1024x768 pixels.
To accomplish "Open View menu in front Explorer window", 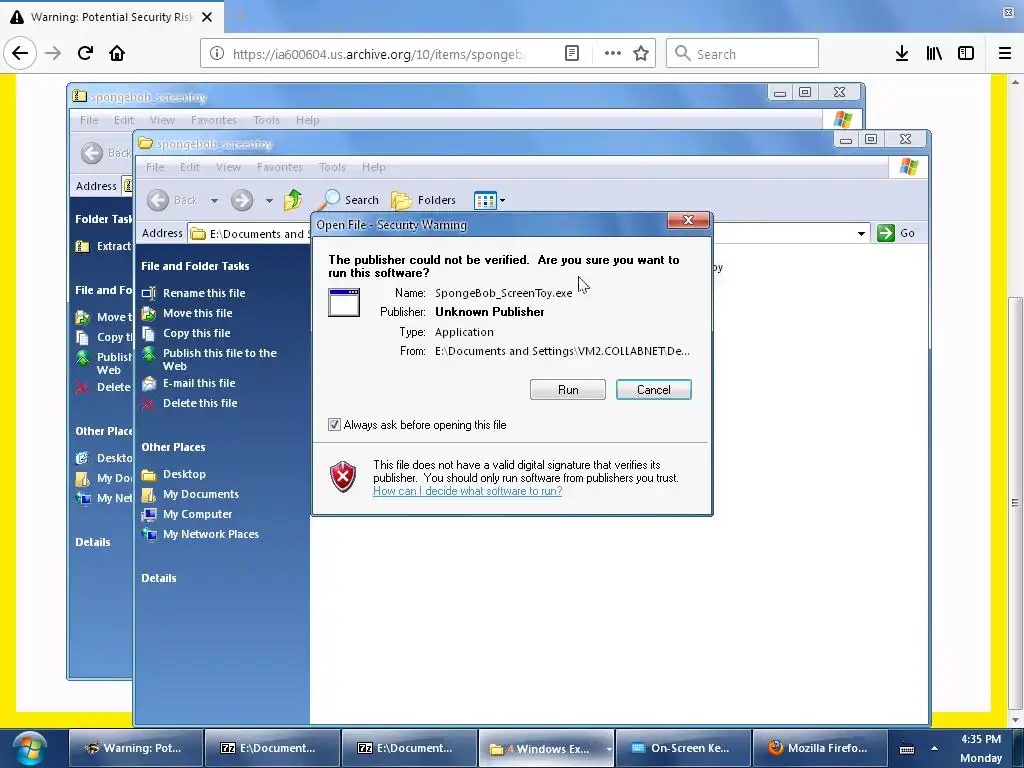I will (x=229, y=167).
